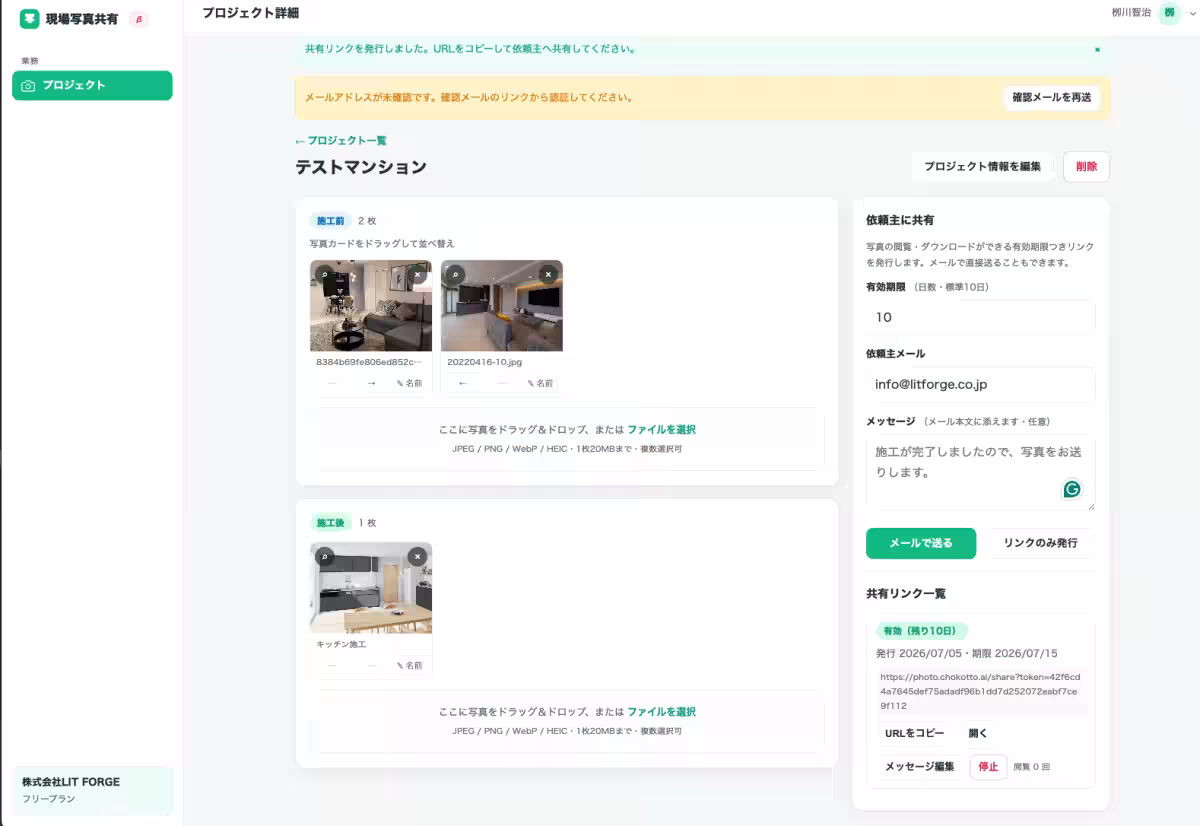Click the メッセージ text area

980,472
